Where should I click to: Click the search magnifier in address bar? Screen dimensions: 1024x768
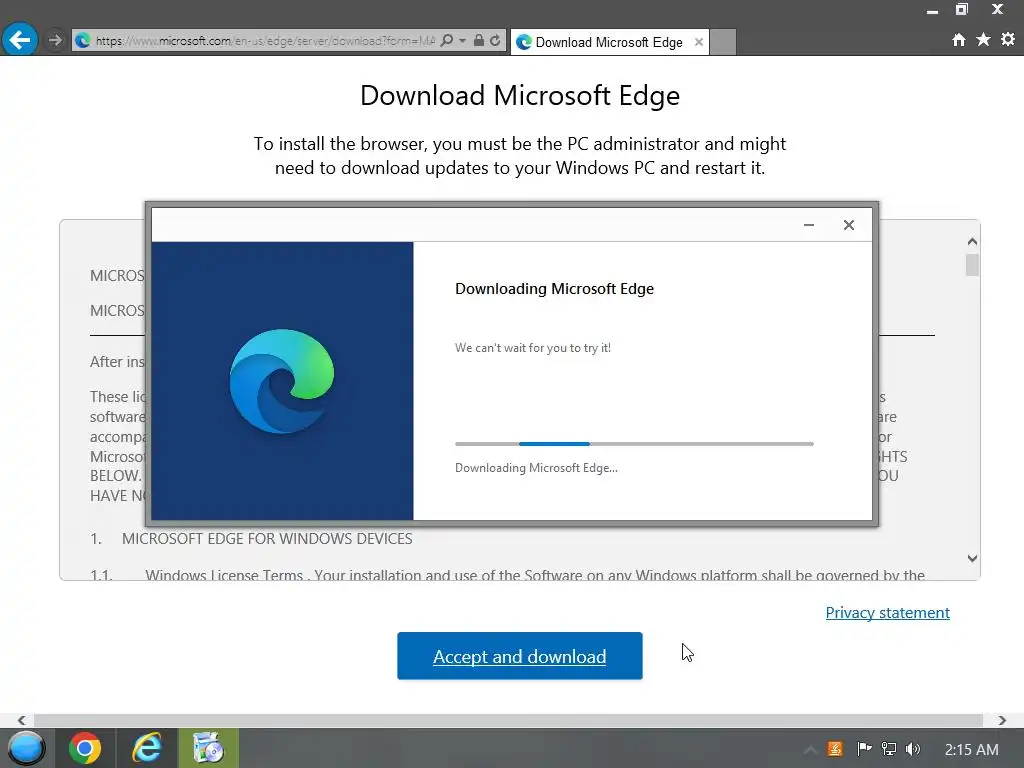click(447, 40)
